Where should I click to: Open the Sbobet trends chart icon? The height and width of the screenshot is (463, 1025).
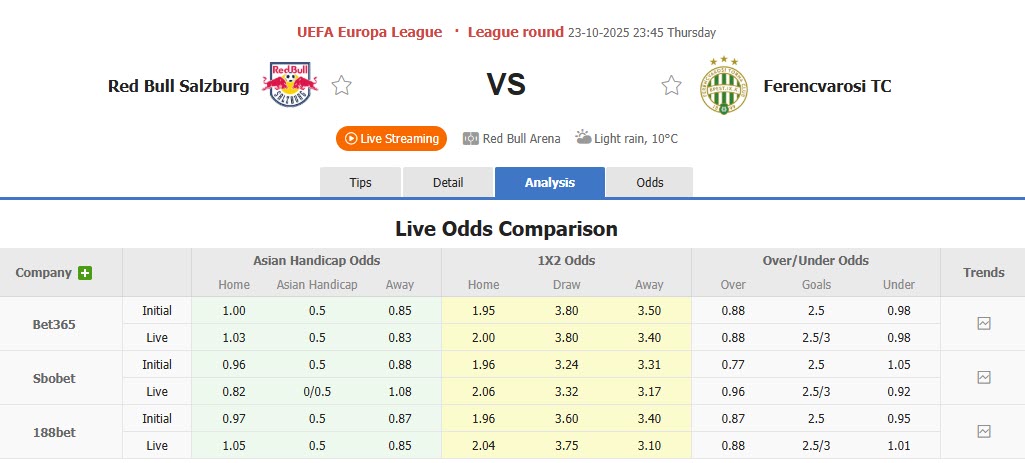pos(984,378)
